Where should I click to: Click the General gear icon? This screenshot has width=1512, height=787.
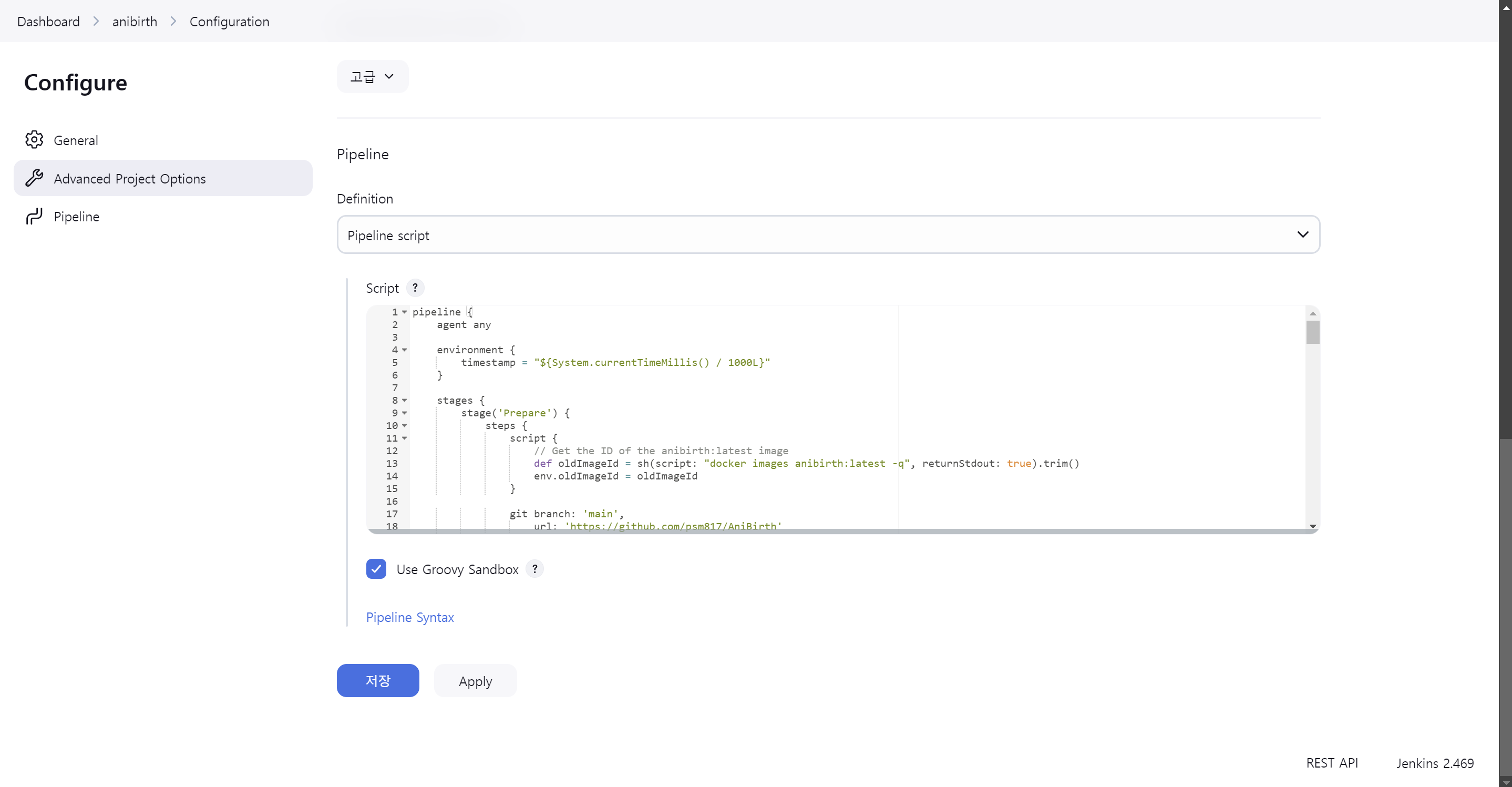(x=34, y=140)
